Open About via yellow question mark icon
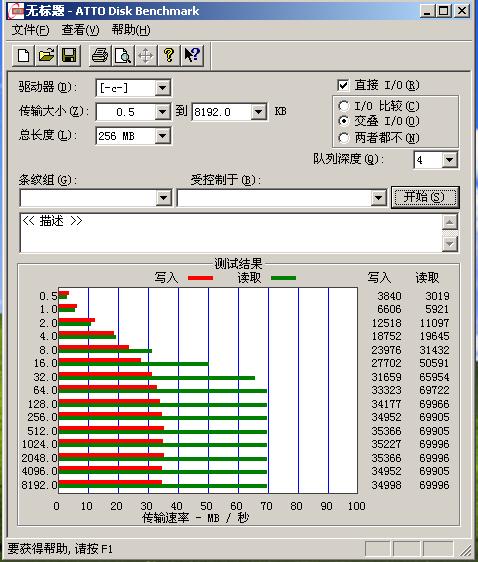Viewport: 478px width, 562px height. 169,56
